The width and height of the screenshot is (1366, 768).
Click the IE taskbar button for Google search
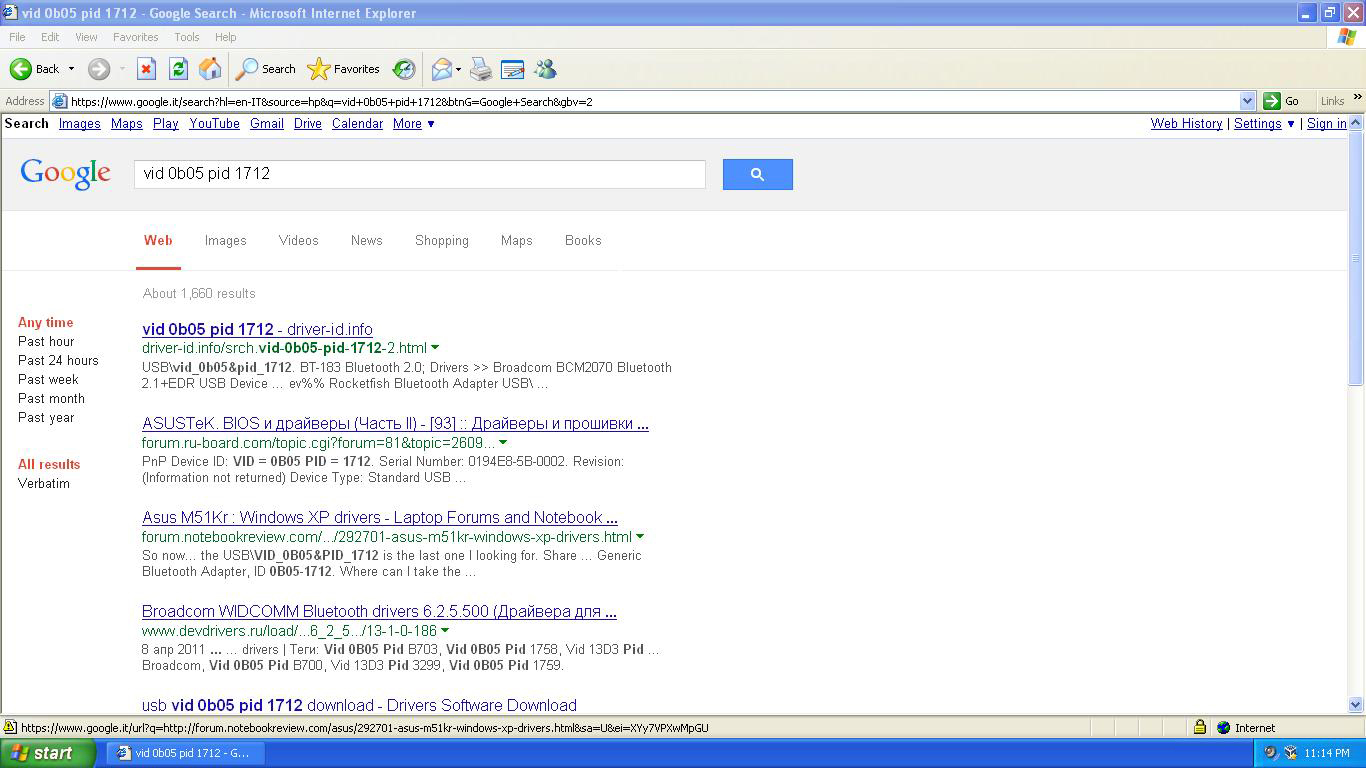[186, 753]
